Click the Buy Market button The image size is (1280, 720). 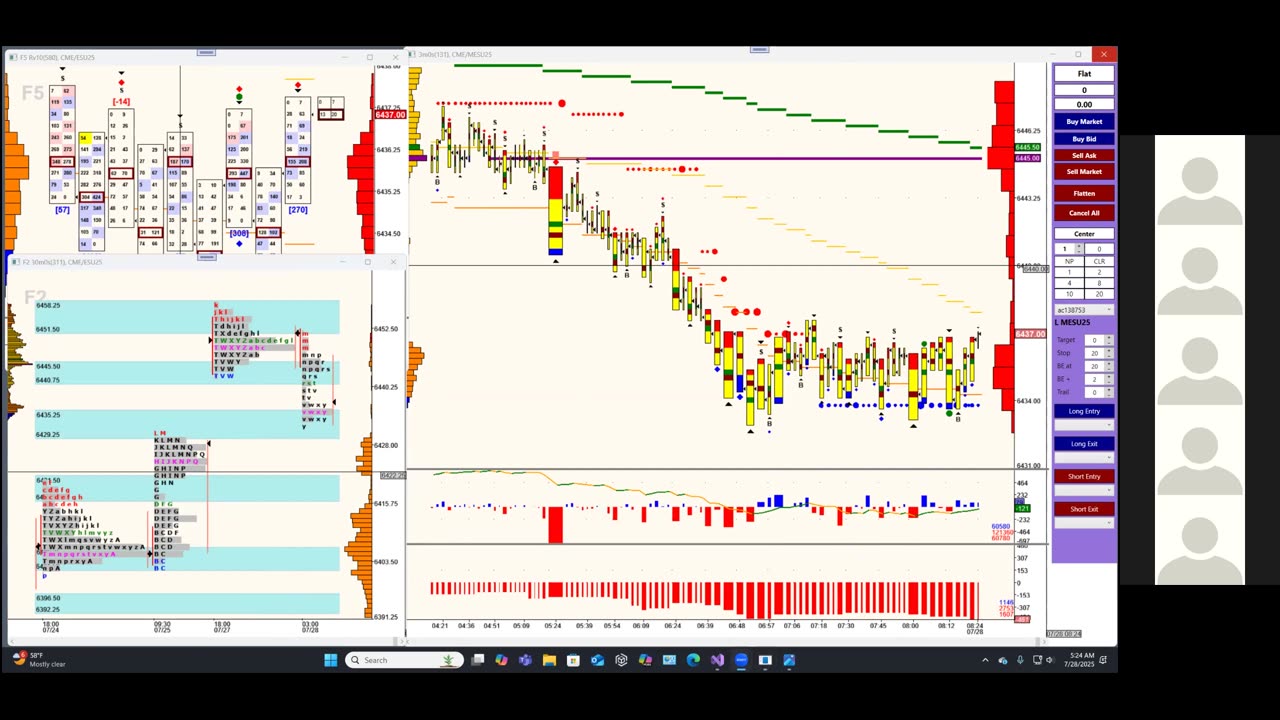(1084, 122)
